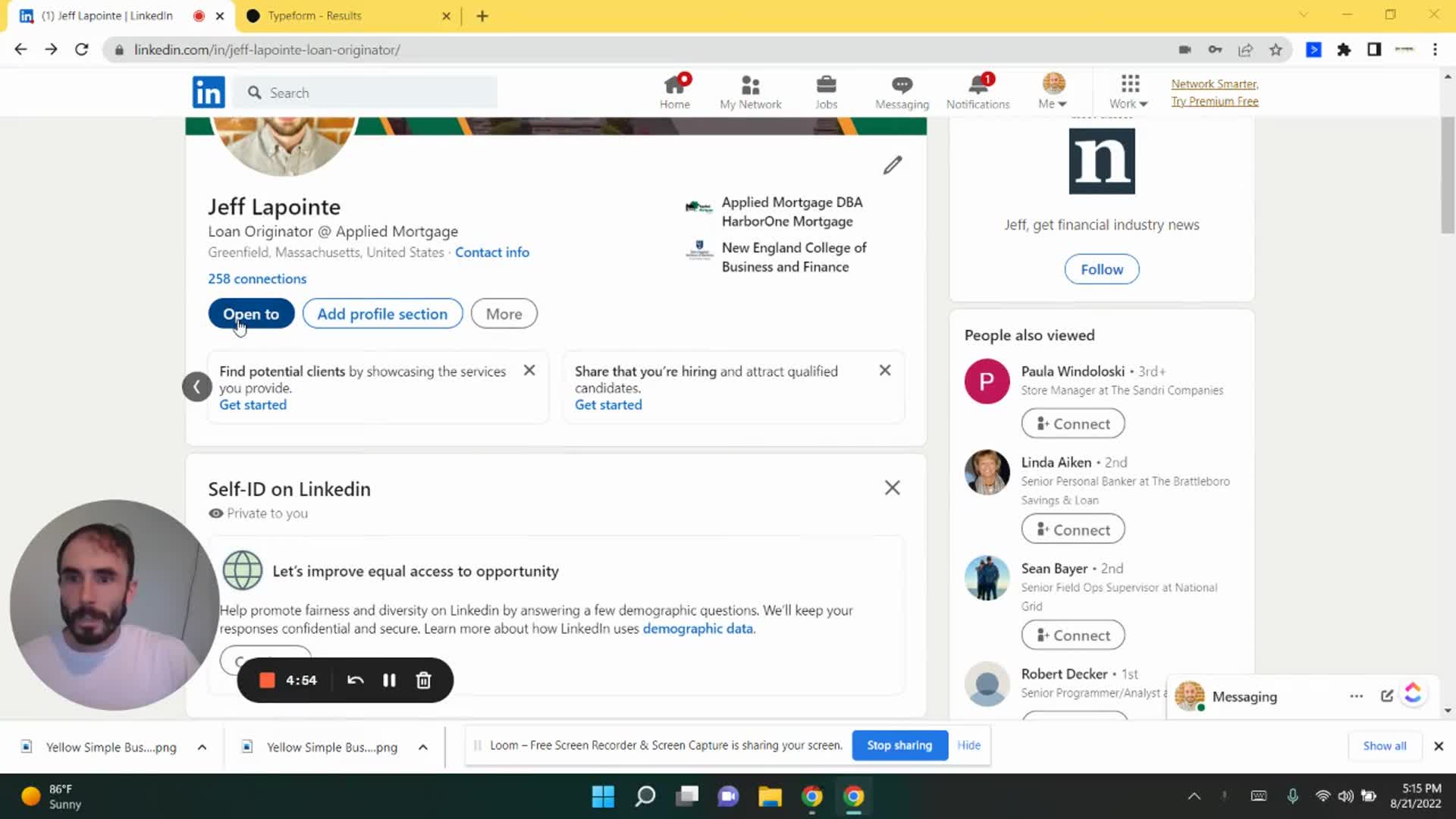Get started on hiring card
This screenshot has height=819, width=1456.
[x=608, y=405]
